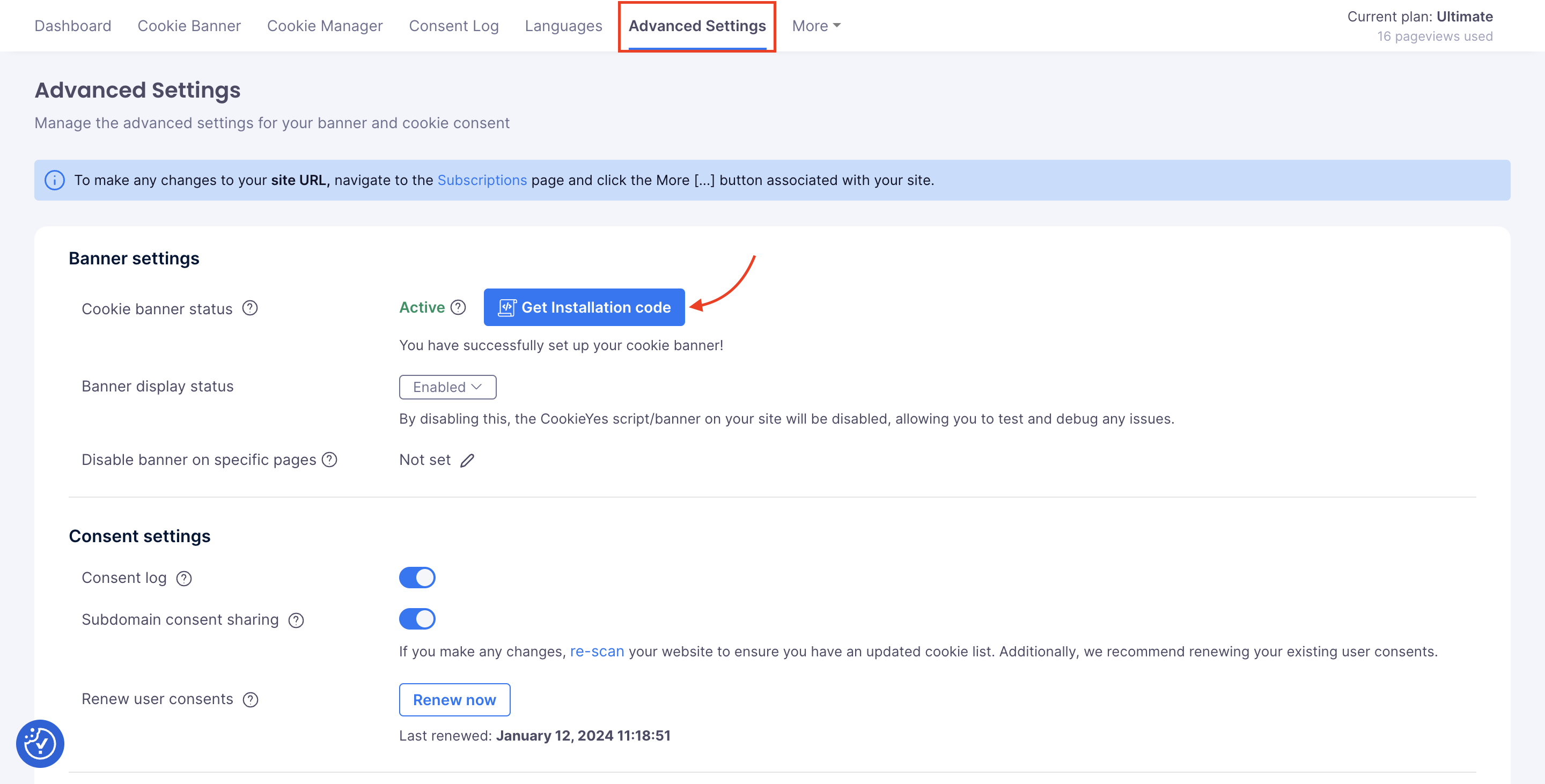The width and height of the screenshot is (1545, 784).
Task: Open help tooltip for Consent log
Action: [x=184, y=579]
